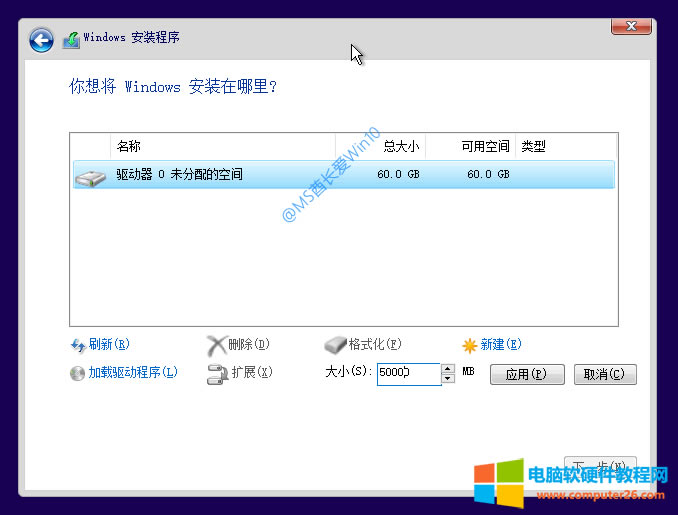Click the load driver disc icon
This screenshot has width=678, height=515.
[77, 374]
